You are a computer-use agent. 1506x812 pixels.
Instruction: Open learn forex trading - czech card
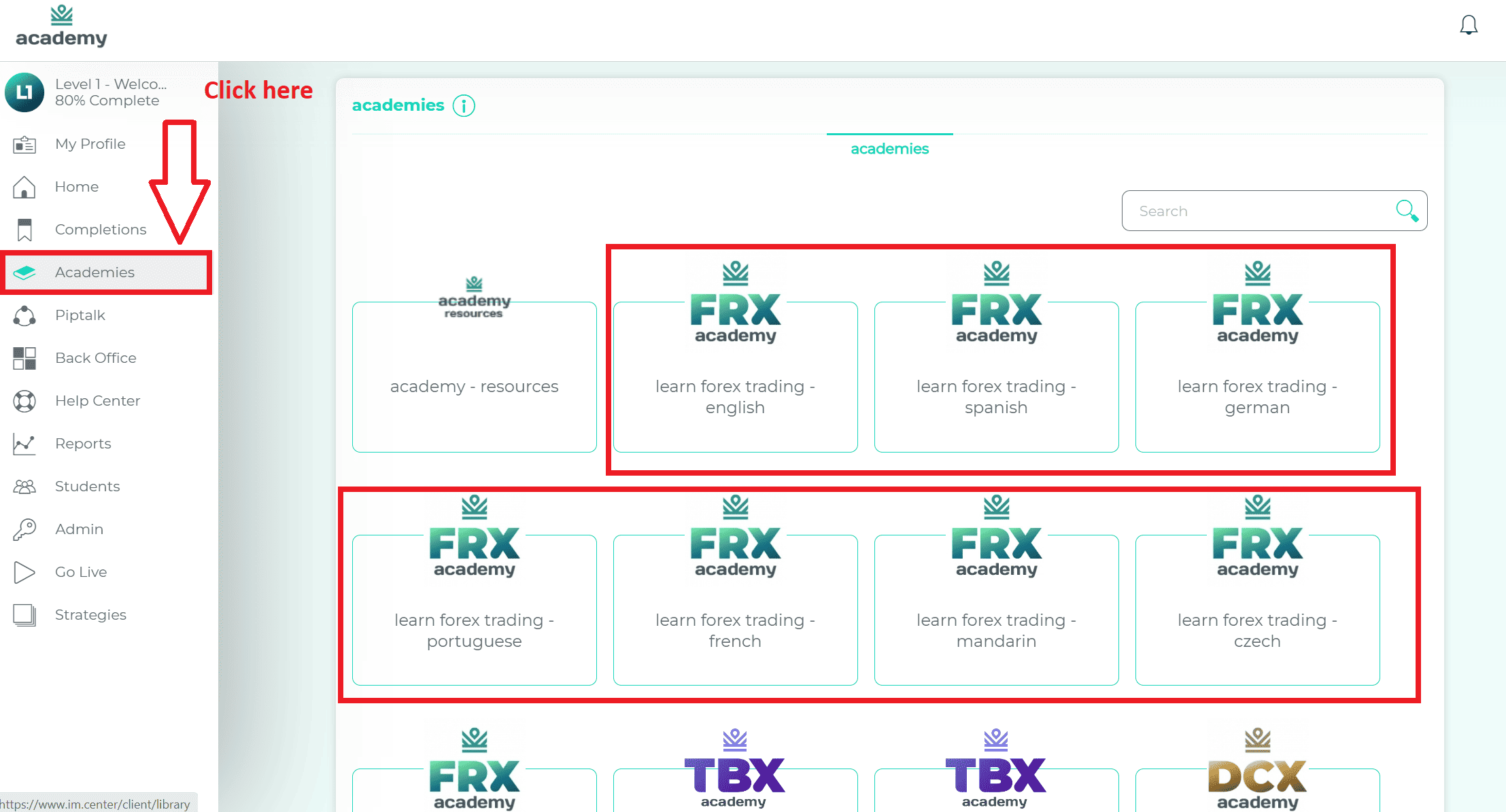[1258, 610]
